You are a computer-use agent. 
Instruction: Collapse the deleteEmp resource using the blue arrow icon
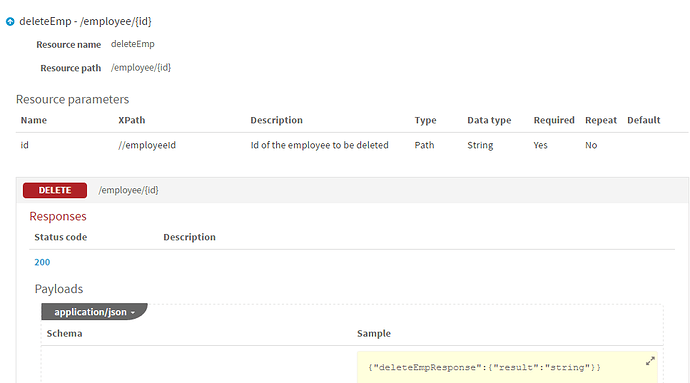10,21
